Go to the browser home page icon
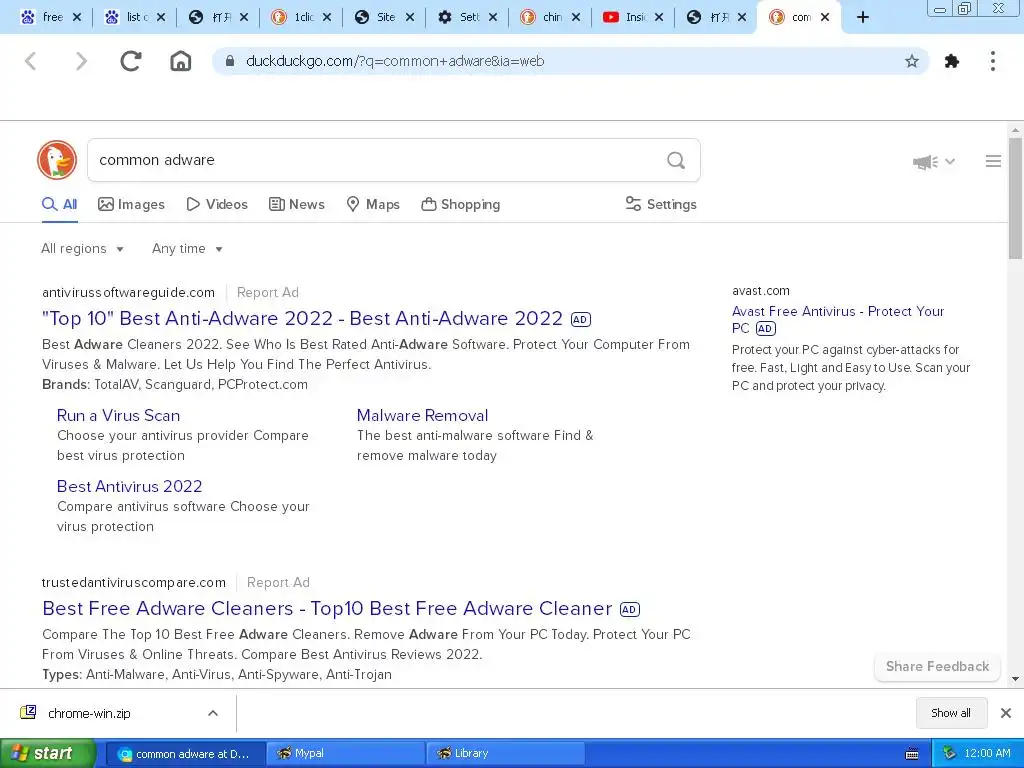 [x=181, y=61]
